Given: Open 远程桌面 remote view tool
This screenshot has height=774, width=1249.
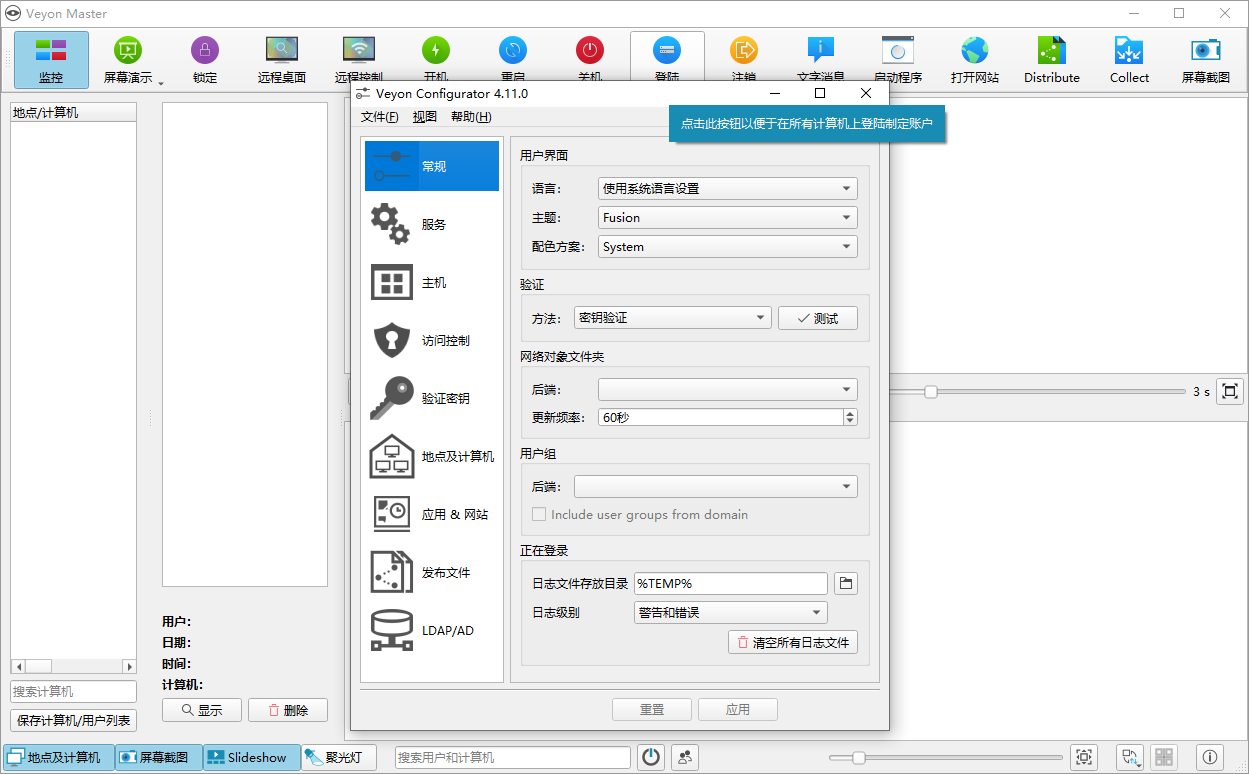Looking at the screenshot, I should point(282,60).
